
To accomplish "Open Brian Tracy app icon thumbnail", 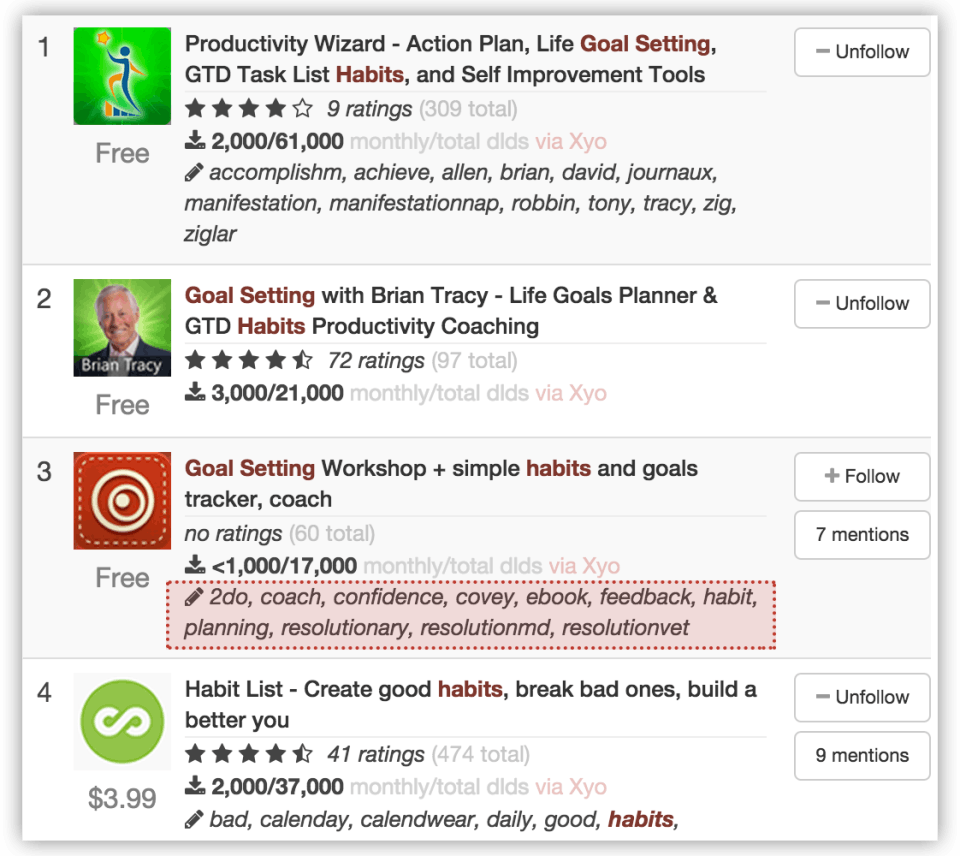I will pos(122,328).
